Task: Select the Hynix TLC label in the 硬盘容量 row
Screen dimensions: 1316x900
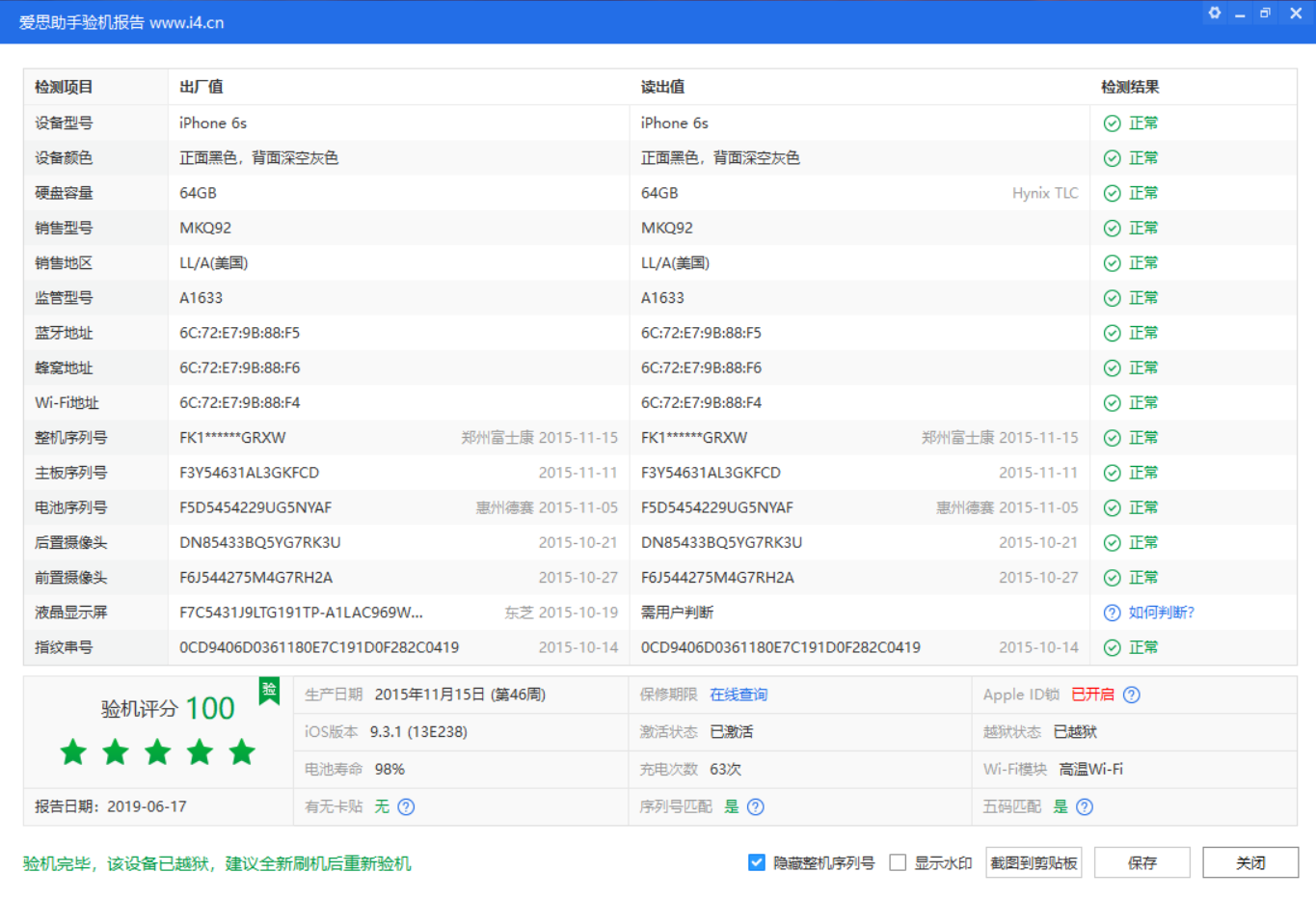Action: [1045, 193]
